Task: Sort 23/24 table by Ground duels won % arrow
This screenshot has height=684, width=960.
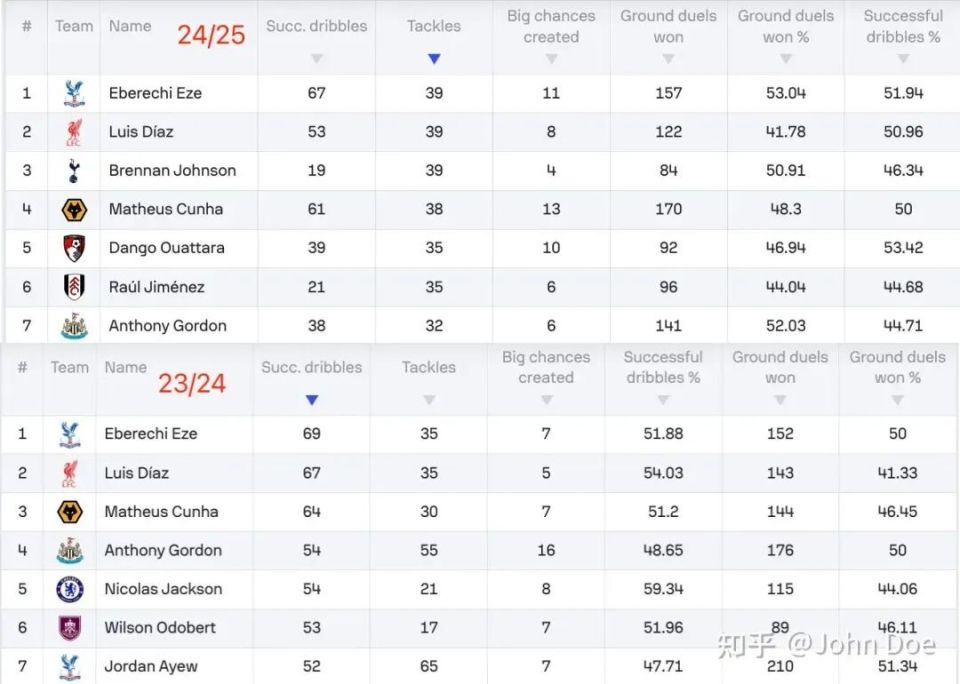Action: (x=898, y=400)
